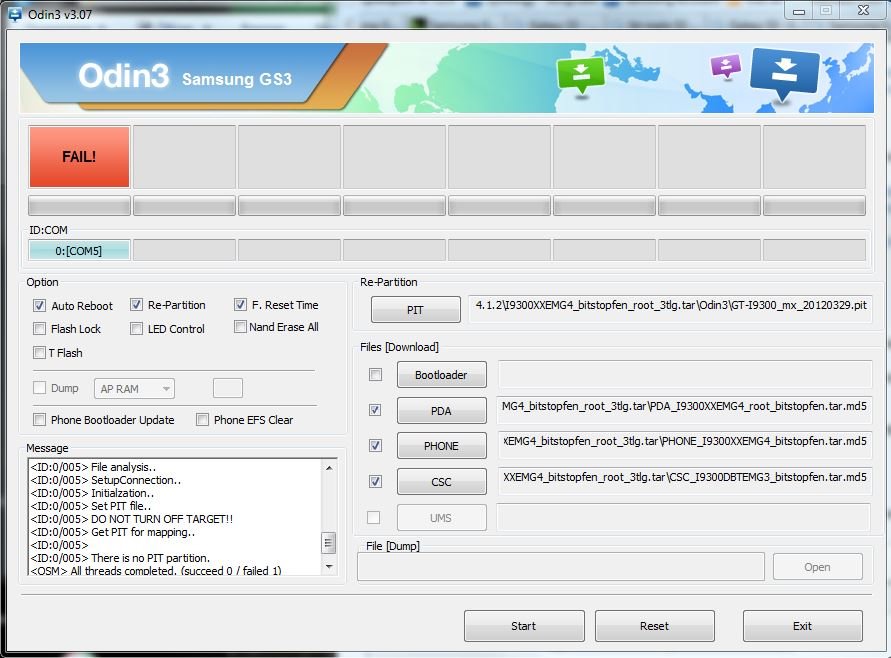Screen dimensions: 891x658
Task: Toggle the Auto Reboot checkbox
Action: 39,306
